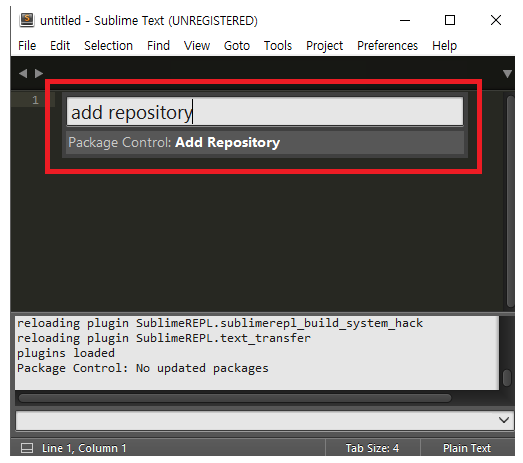Click Line 1, Column 1 in status bar
Screen dimensions: 523x463
pos(84,448)
